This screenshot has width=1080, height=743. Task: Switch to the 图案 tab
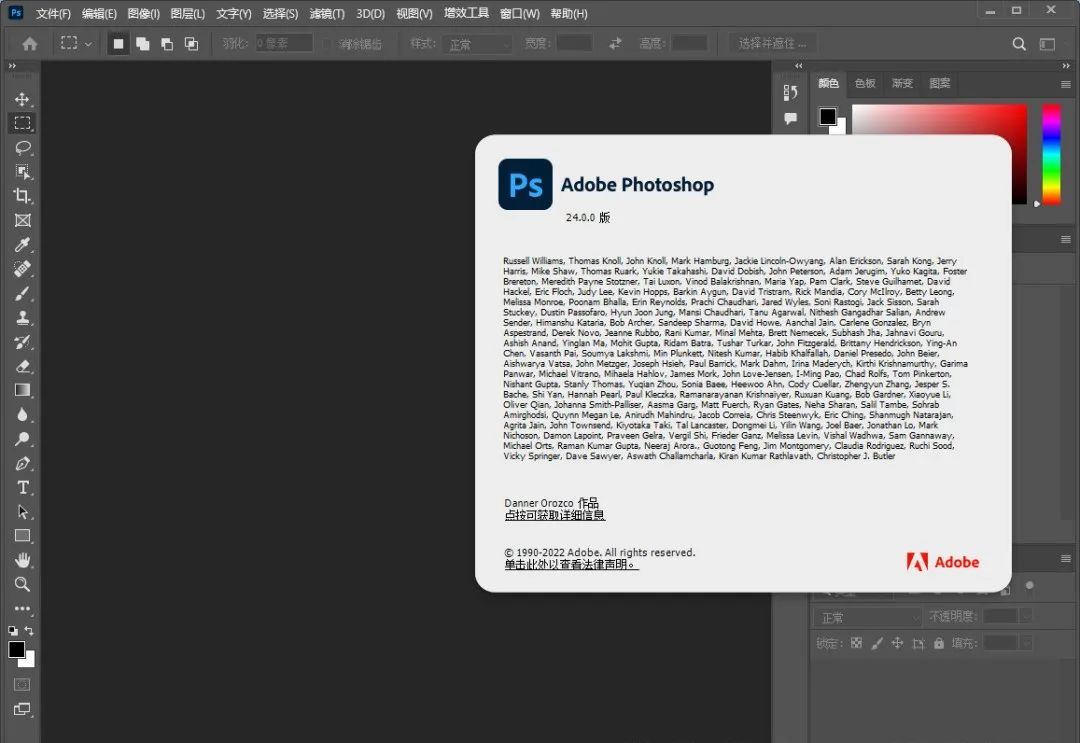click(x=939, y=83)
